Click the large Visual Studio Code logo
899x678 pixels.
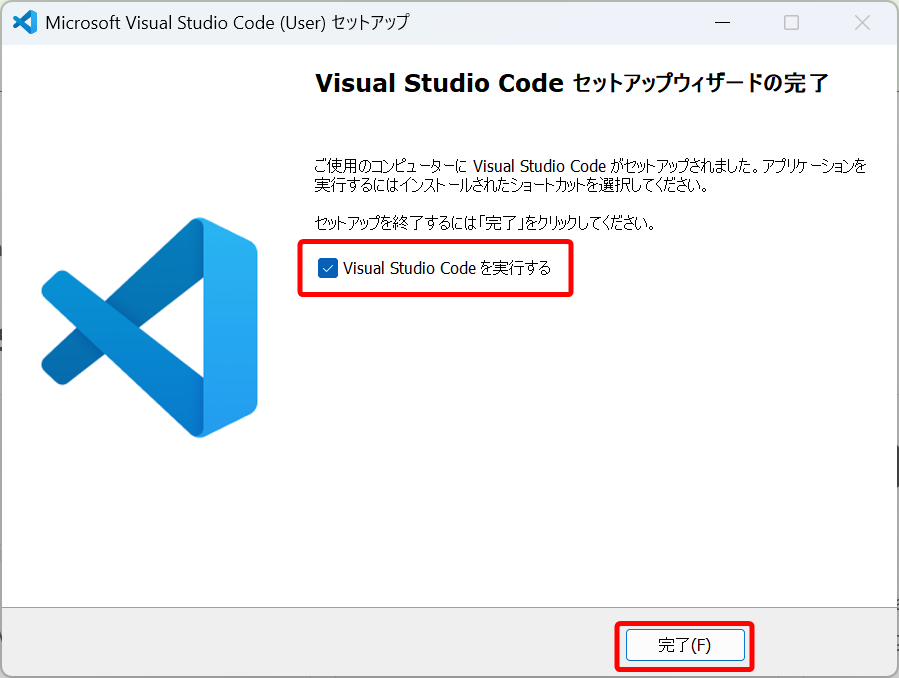pyautogui.click(x=150, y=327)
